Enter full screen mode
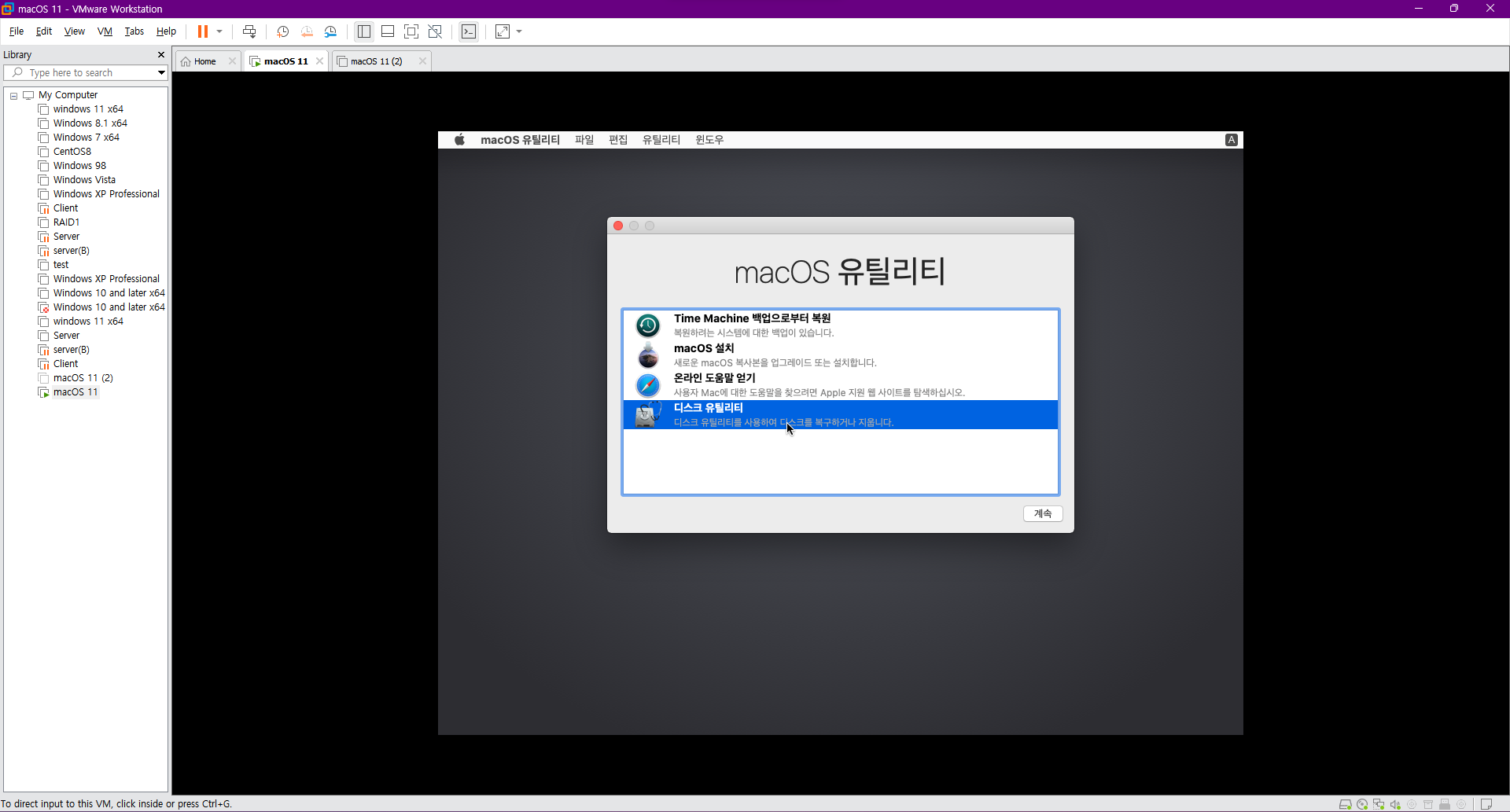Image resolution: width=1510 pixels, height=812 pixels. point(411,31)
